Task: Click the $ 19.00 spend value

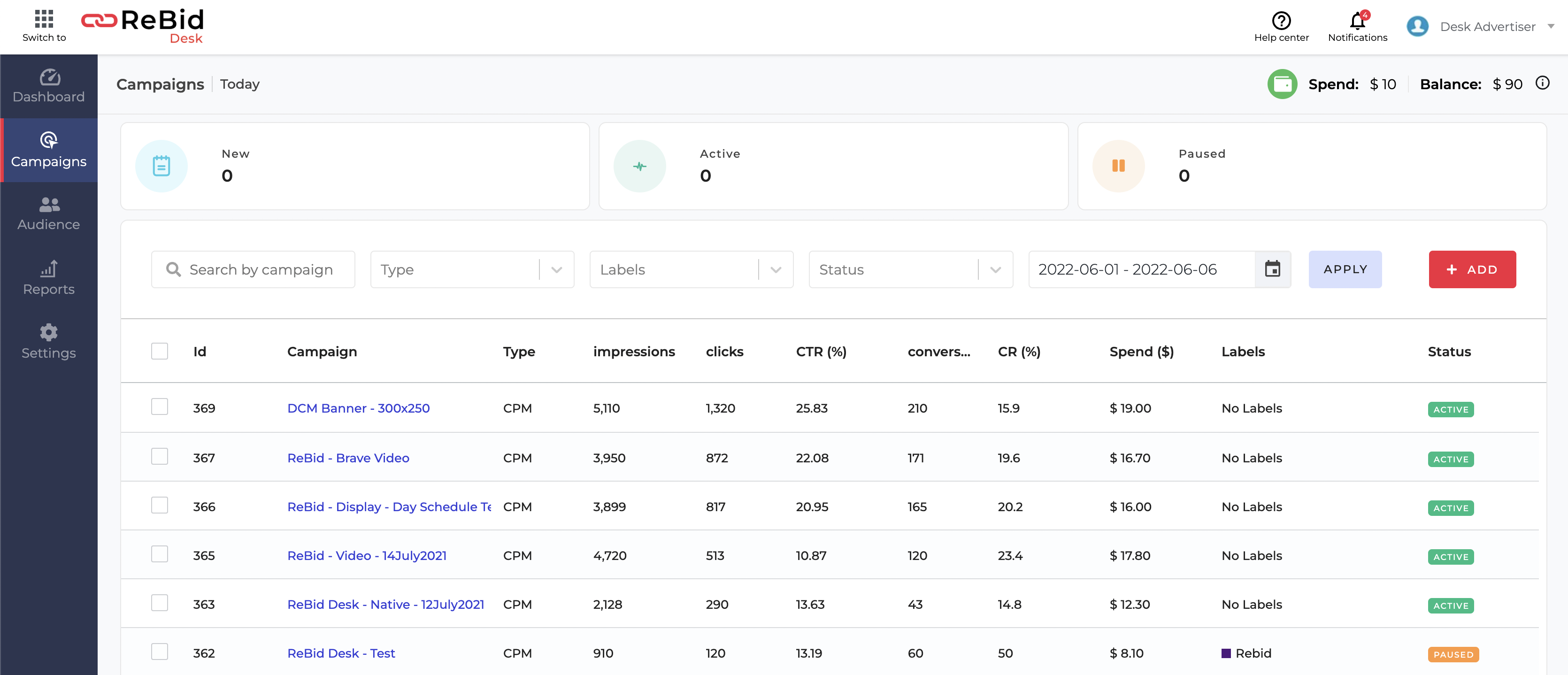Action: pyautogui.click(x=1130, y=408)
